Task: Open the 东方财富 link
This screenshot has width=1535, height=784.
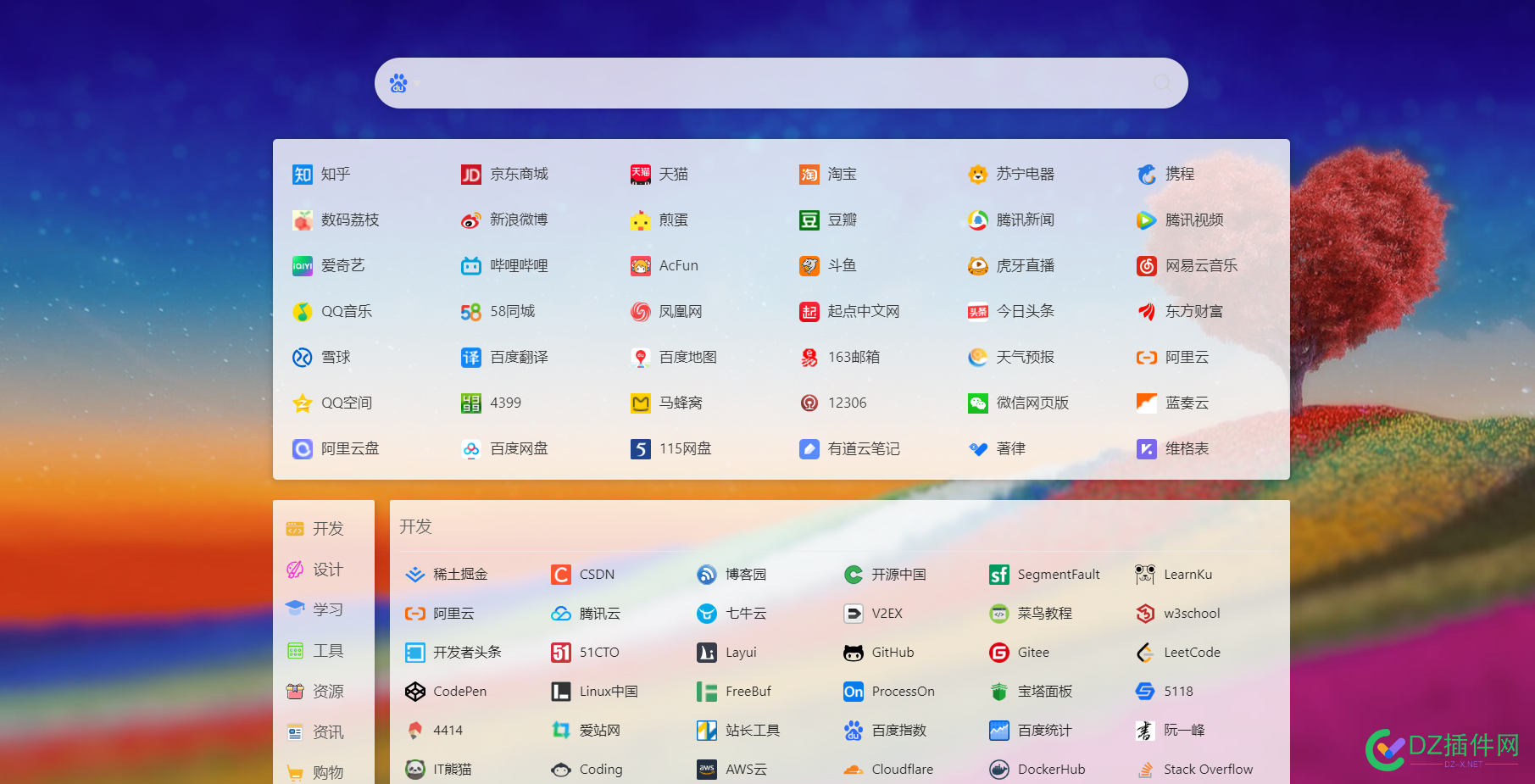Action: coord(1180,312)
